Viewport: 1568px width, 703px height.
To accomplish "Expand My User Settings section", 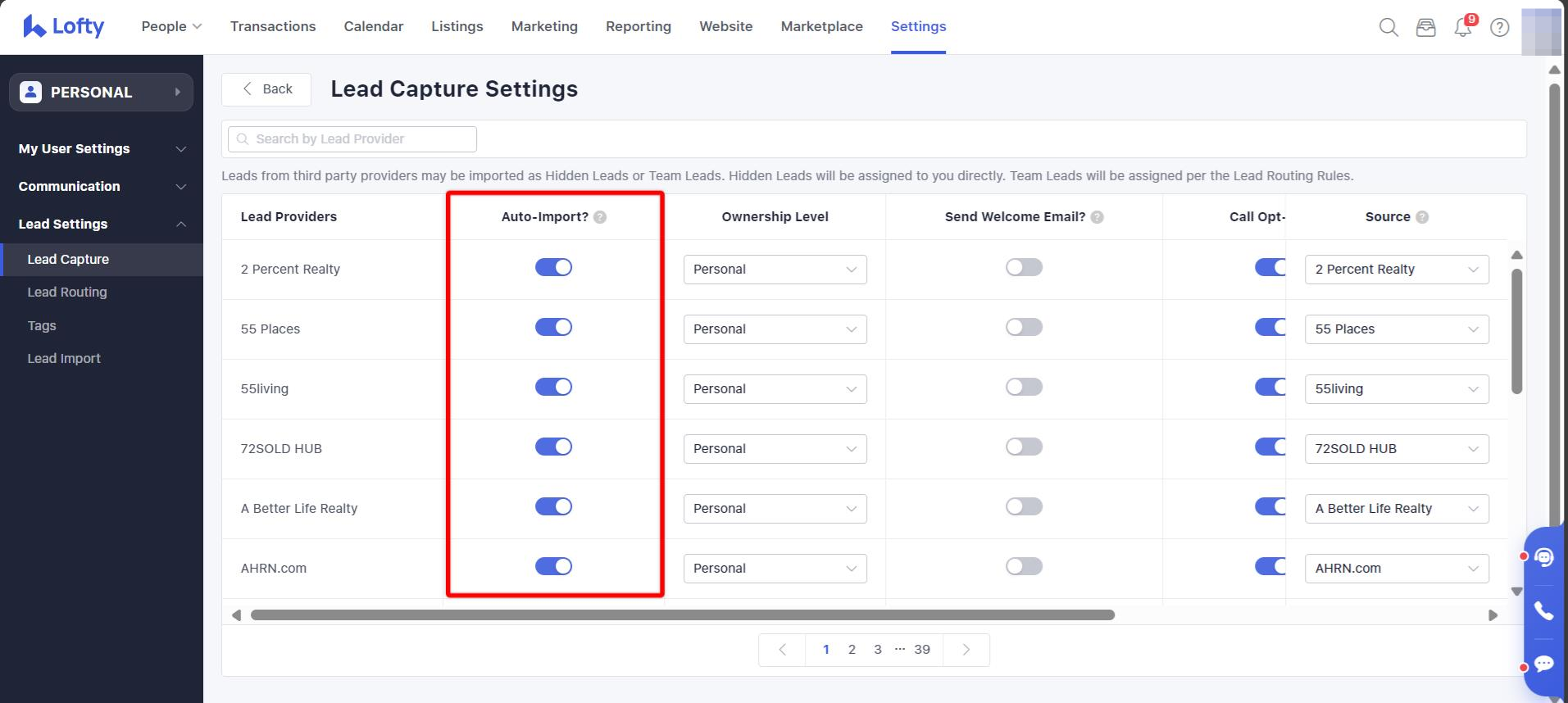I will click(102, 148).
